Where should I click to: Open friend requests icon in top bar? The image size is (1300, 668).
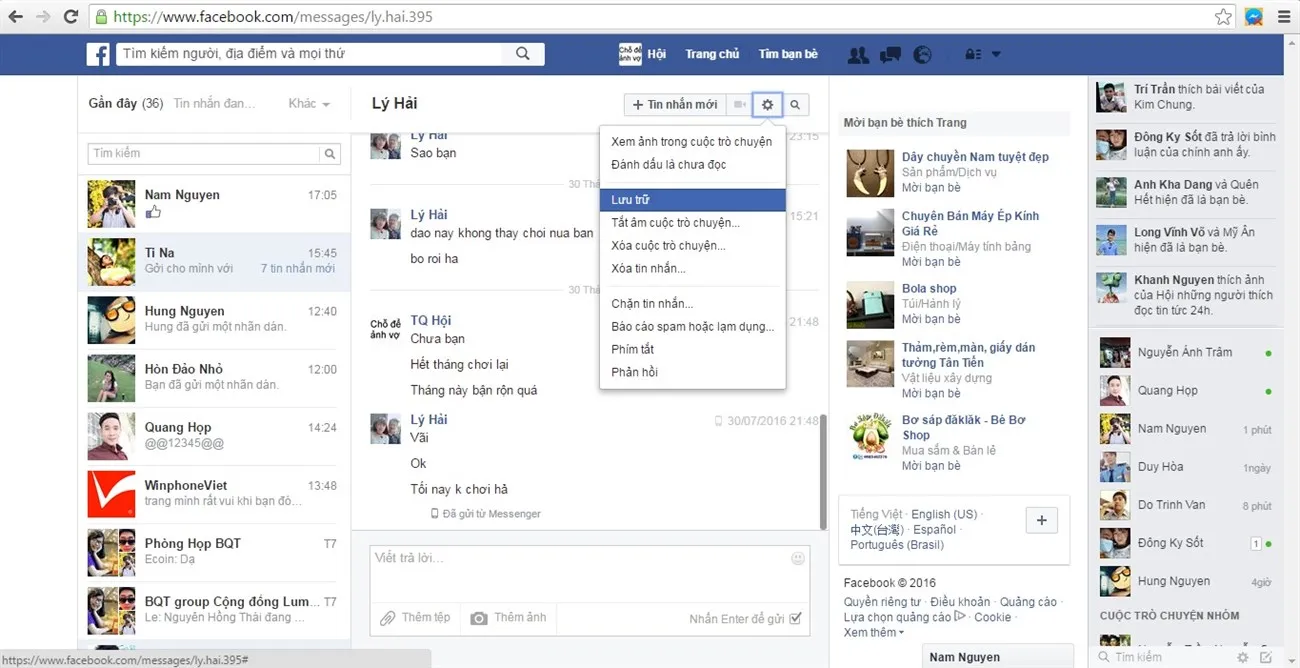[x=857, y=54]
